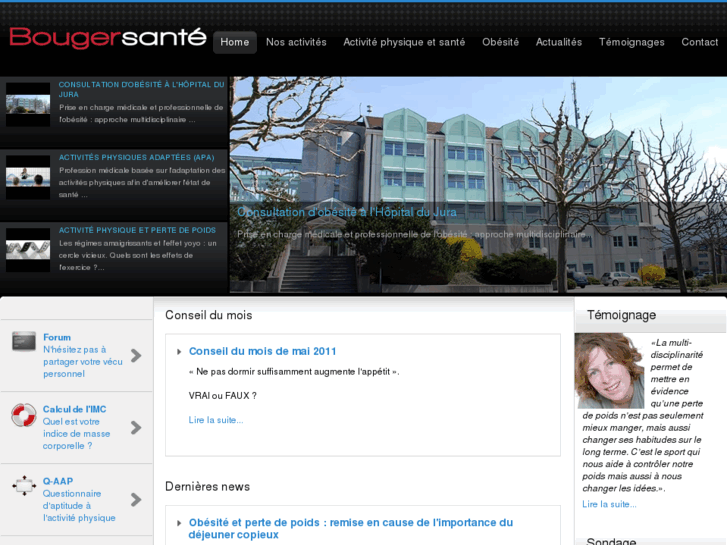The image size is (727, 545).
Task: Go to Activité physique et santé
Action: [404, 42]
